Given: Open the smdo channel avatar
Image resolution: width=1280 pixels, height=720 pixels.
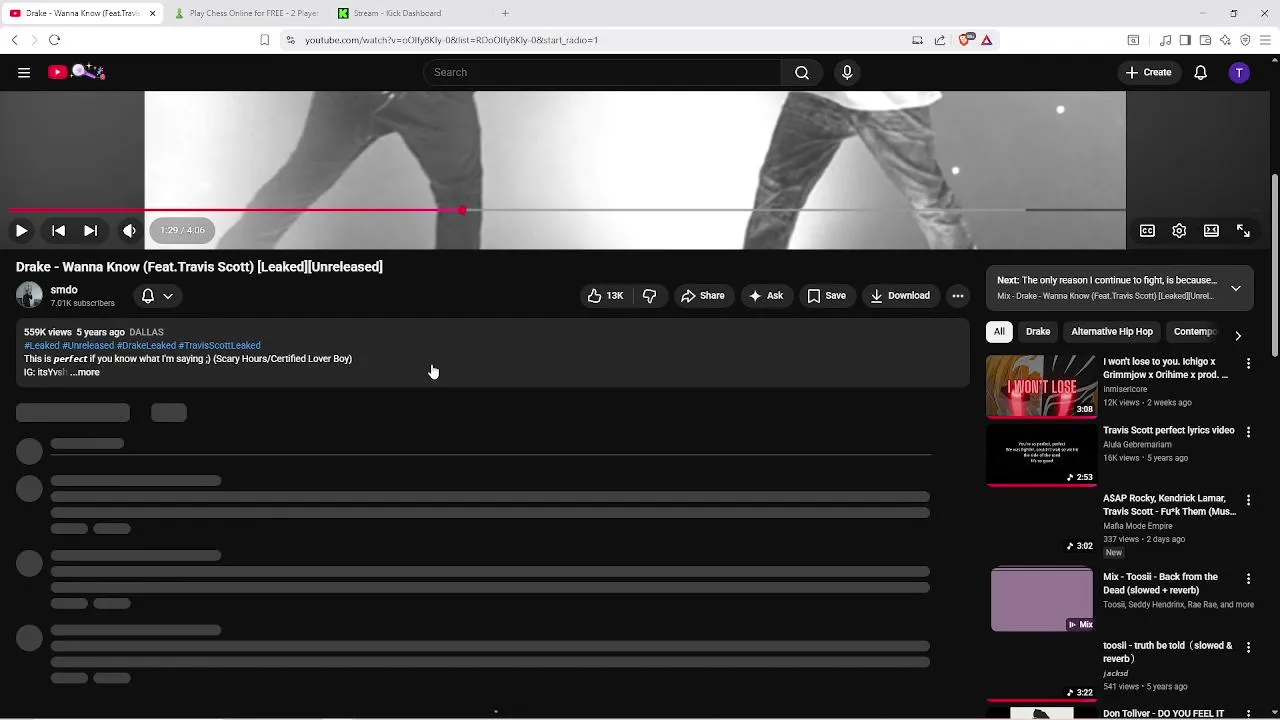Looking at the screenshot, I should [x=29, y=295].
